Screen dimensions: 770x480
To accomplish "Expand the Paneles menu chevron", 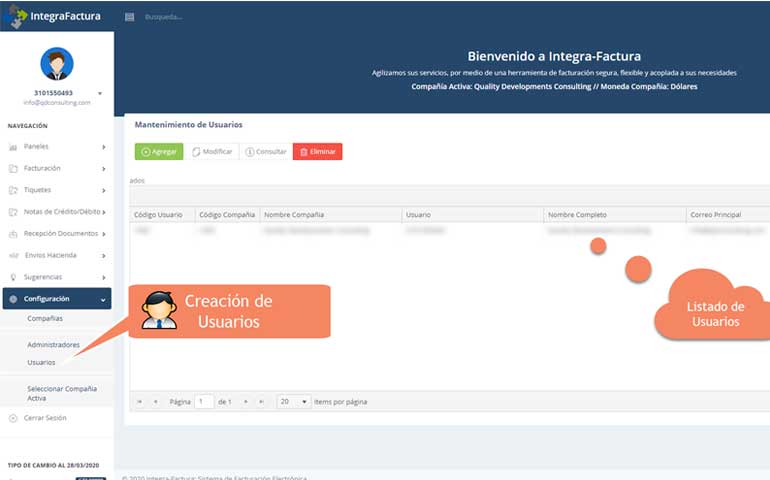I will [104, 147].
